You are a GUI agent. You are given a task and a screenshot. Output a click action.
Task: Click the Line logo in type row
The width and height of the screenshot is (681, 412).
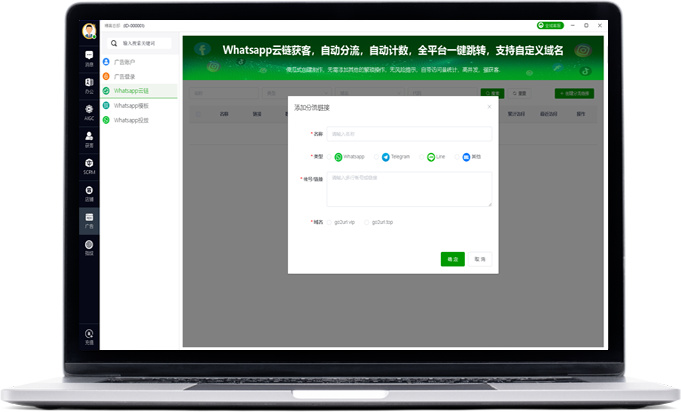click(431, 157)
